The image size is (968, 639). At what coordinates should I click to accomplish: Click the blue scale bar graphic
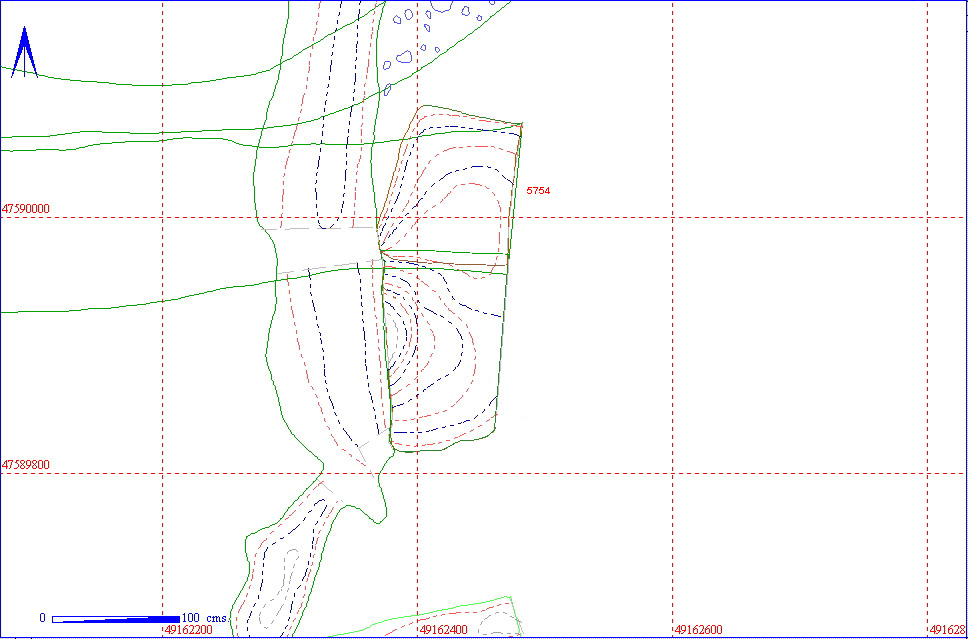coord(116,619)
